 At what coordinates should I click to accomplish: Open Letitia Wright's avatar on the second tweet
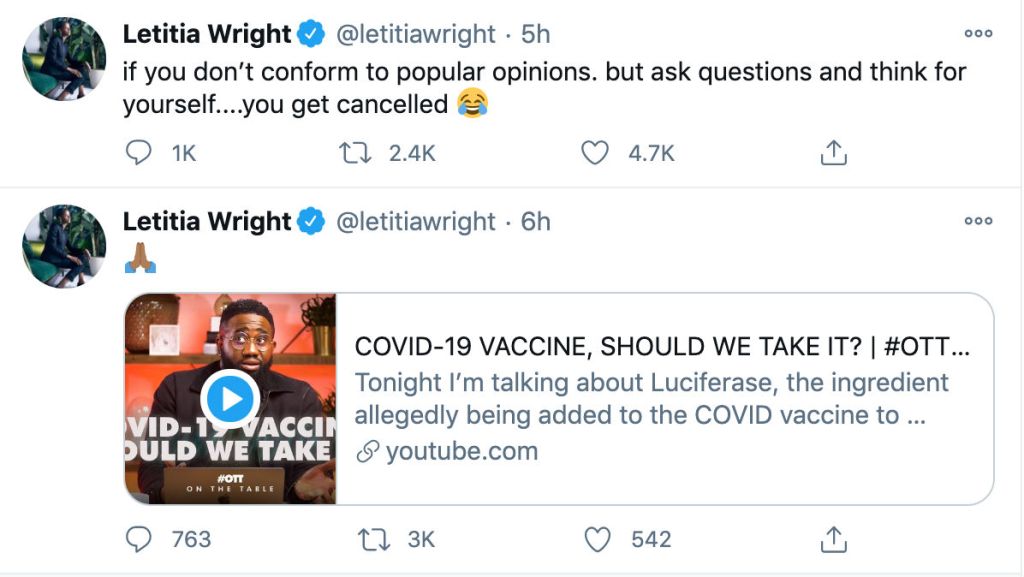[x=64, y=246]
